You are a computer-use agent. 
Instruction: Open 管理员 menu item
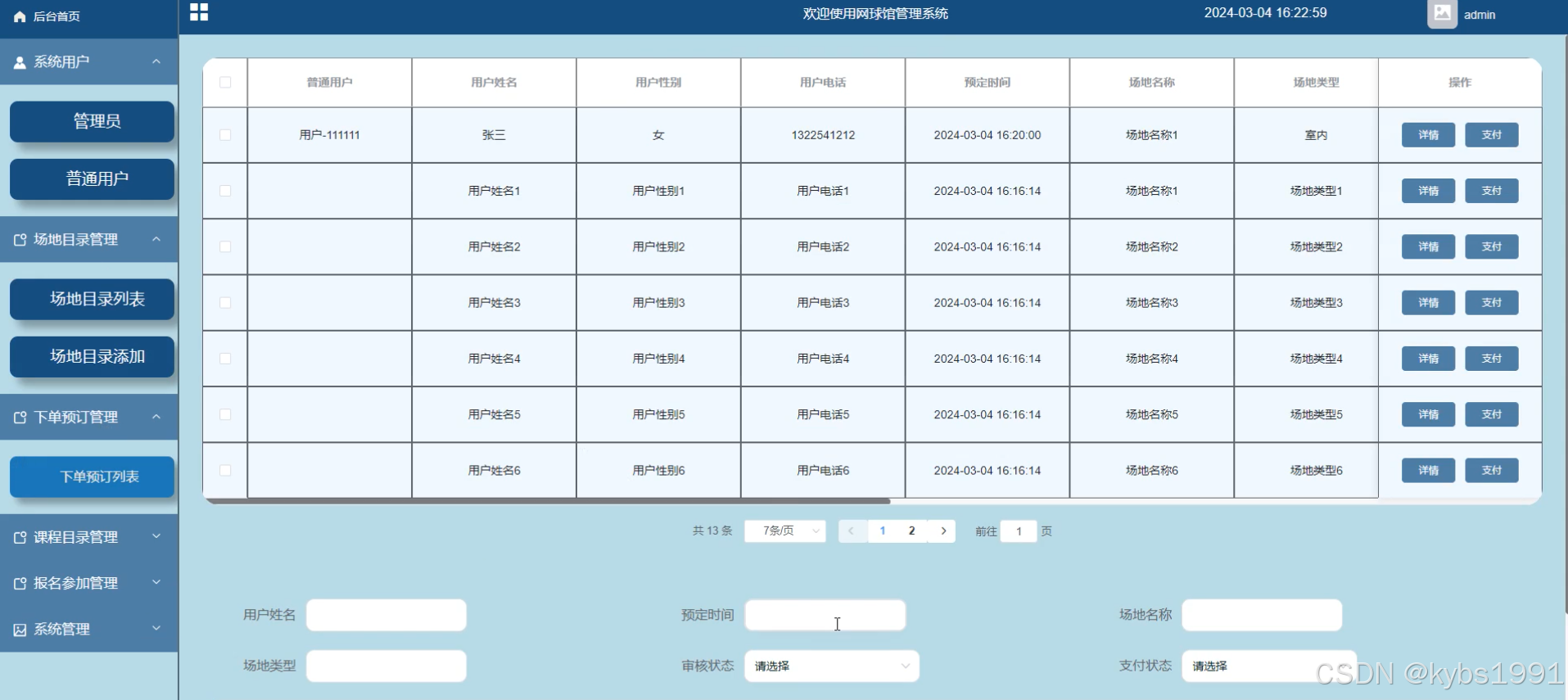[92, 122]
